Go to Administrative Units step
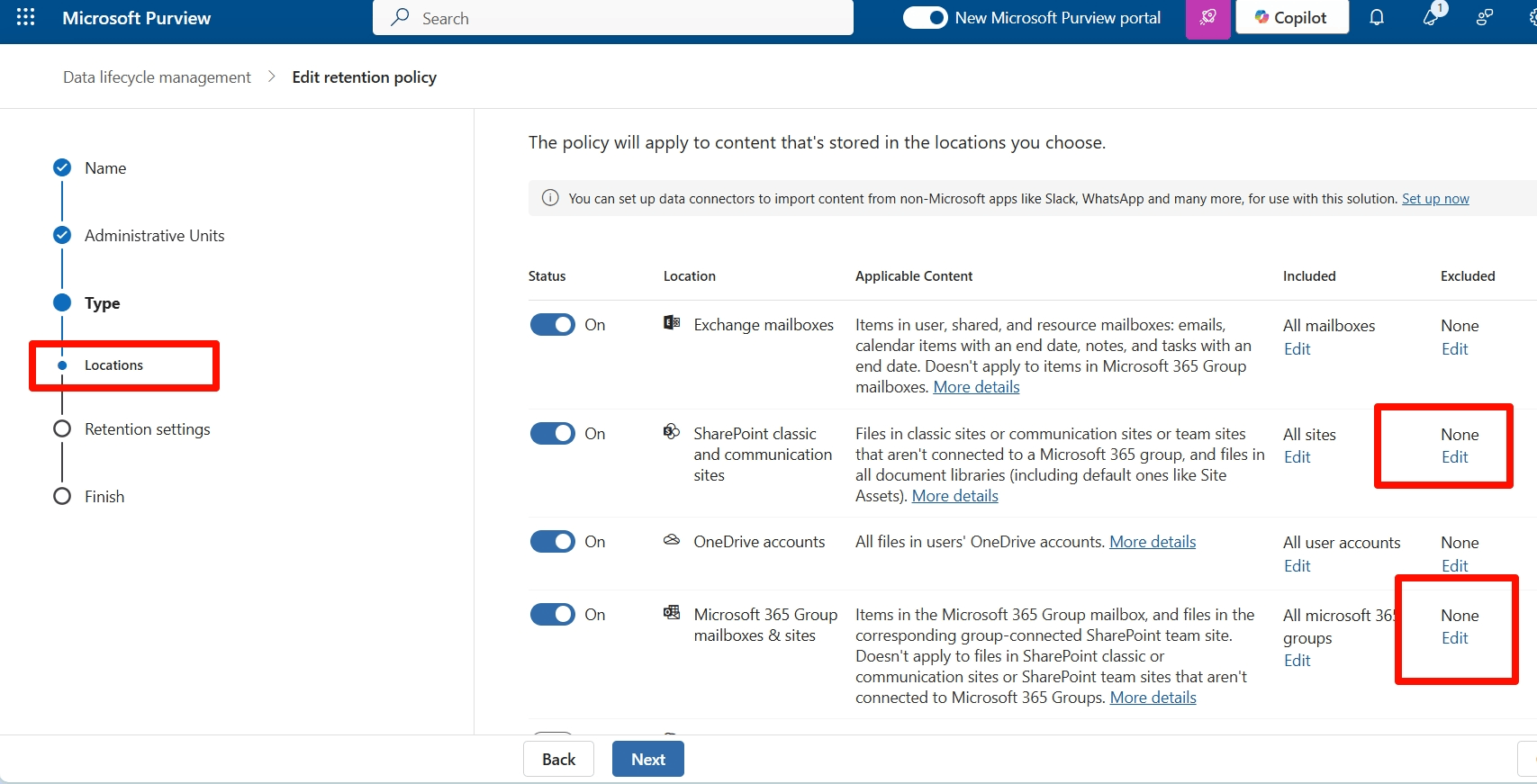Image resolution: width=1537 pixels, height=784 pixels. [x=155, y=236]
